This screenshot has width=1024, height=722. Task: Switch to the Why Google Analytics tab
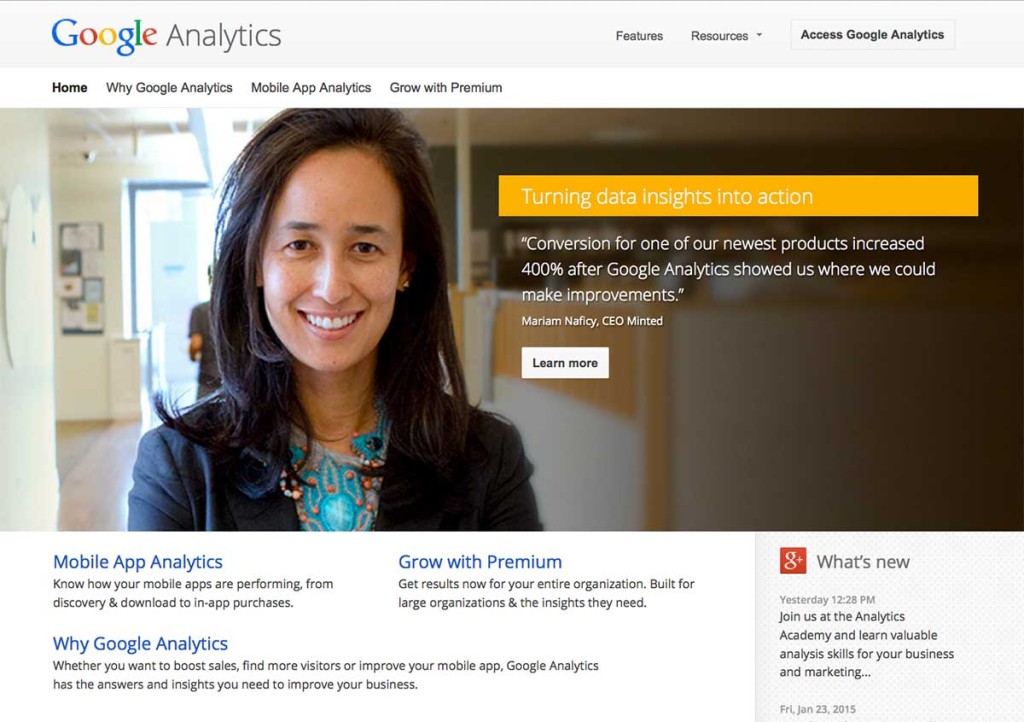168,87
